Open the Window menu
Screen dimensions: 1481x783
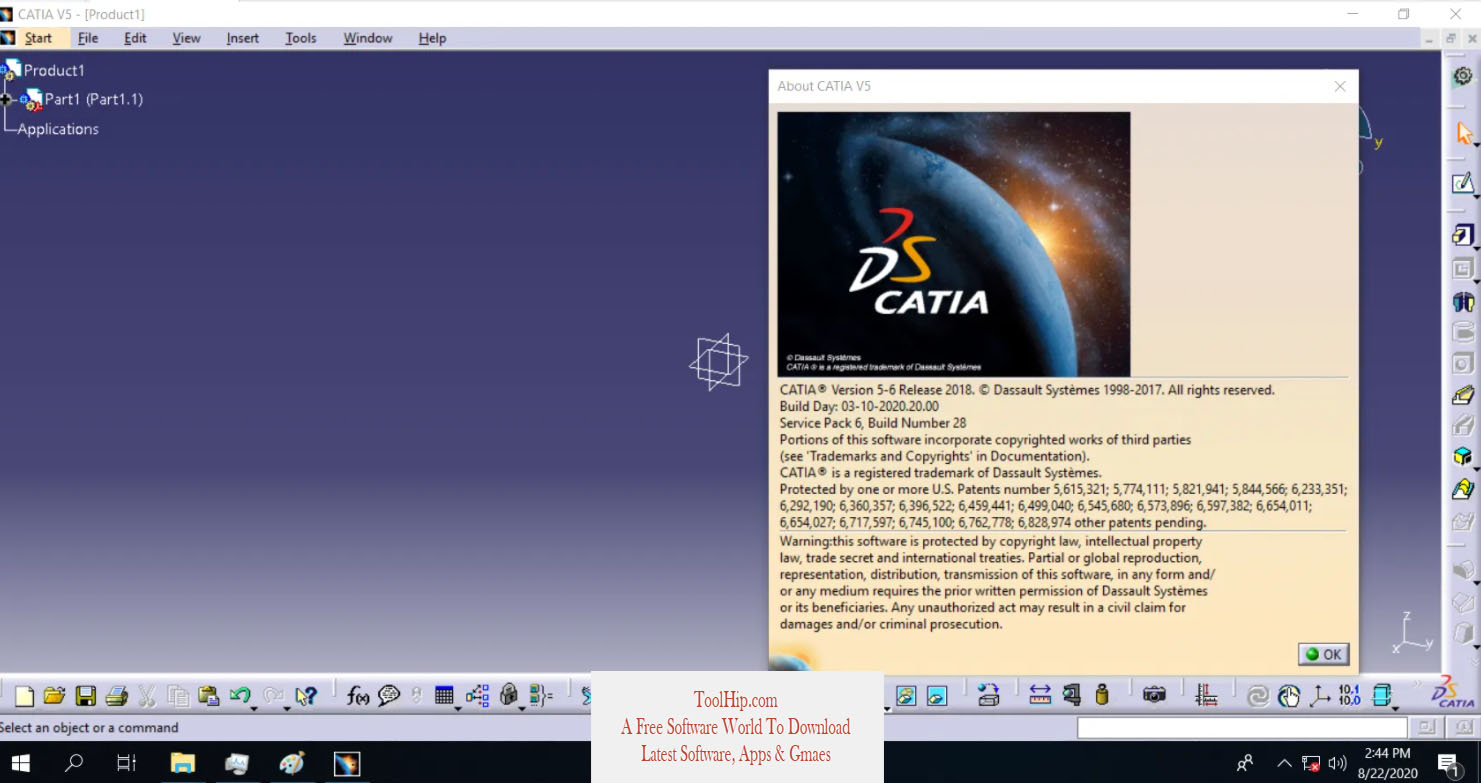click(367, 38)
